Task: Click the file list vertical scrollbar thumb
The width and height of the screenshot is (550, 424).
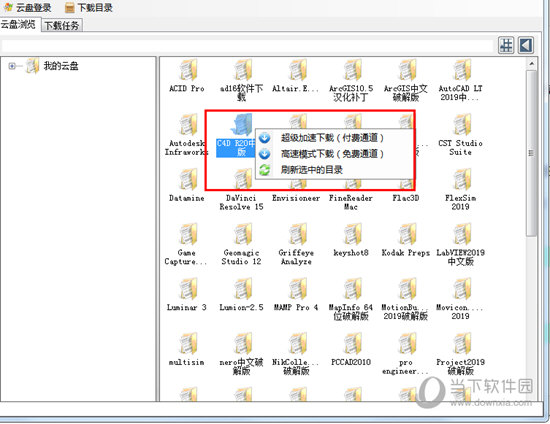Action: (x=531, y=153)
